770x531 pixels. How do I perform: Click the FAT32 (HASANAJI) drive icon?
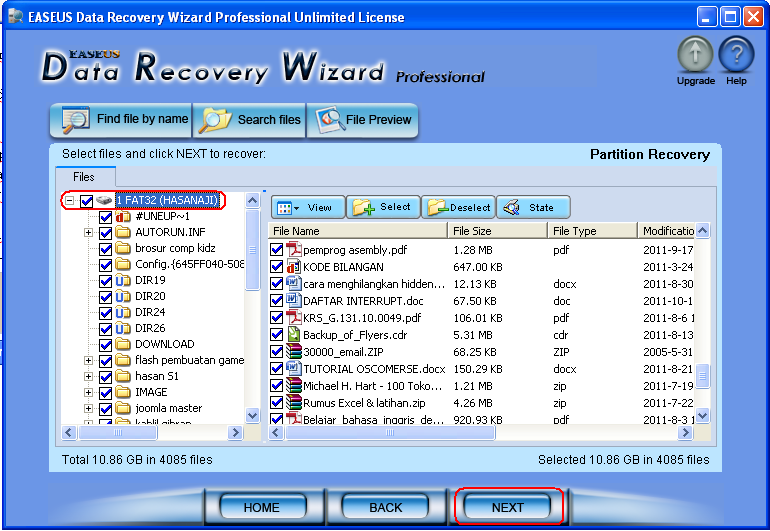(104, 200)
